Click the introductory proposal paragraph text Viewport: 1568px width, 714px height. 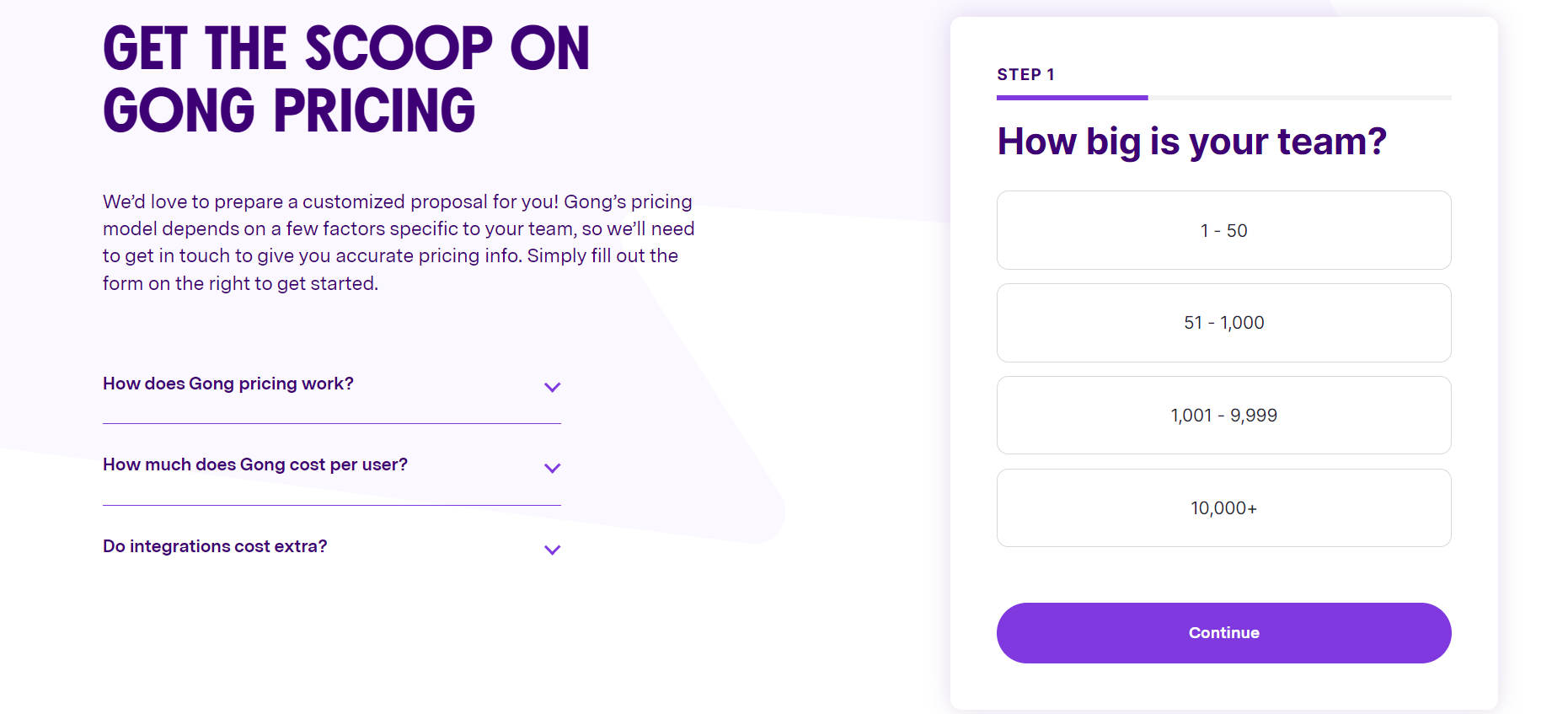398,242
